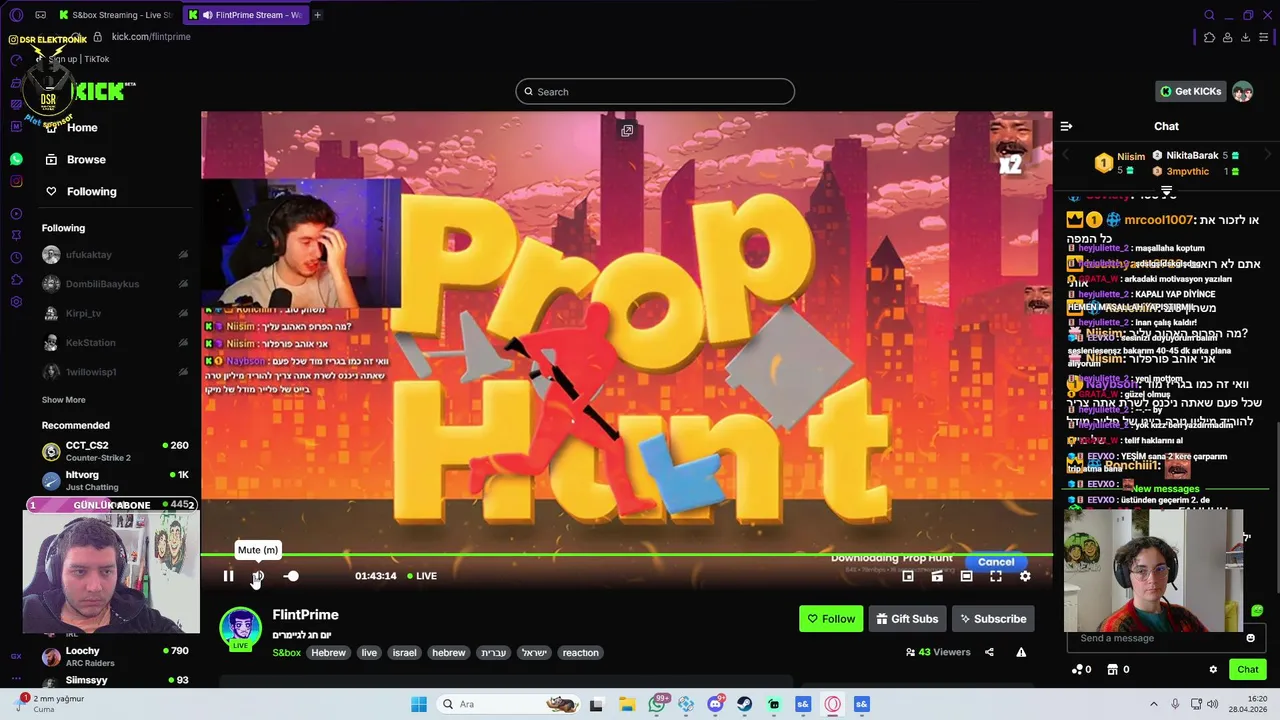The height and width of the screenshot is (720, 1280).
Task: Share the stream with the share icon
Action: pyautogui.click(x=989, y=652)
